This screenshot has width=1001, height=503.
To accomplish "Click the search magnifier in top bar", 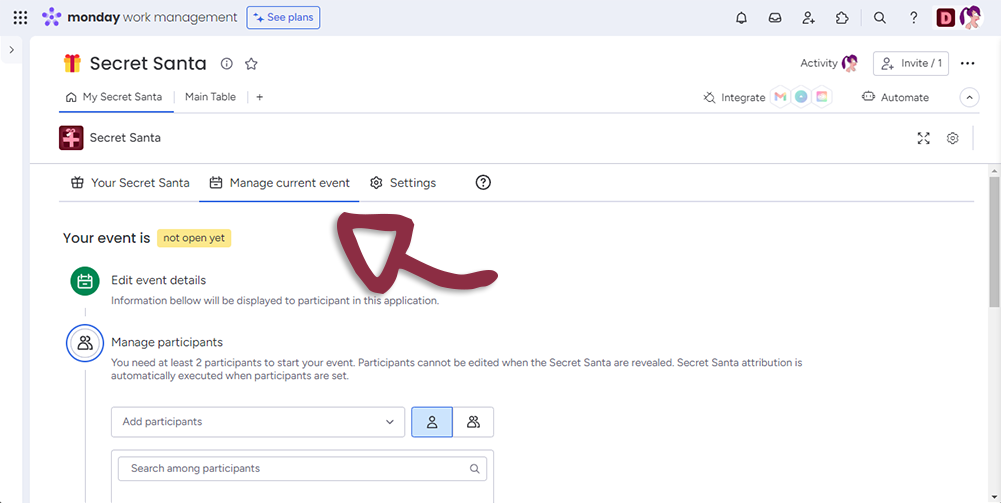I will coord(880,18).
